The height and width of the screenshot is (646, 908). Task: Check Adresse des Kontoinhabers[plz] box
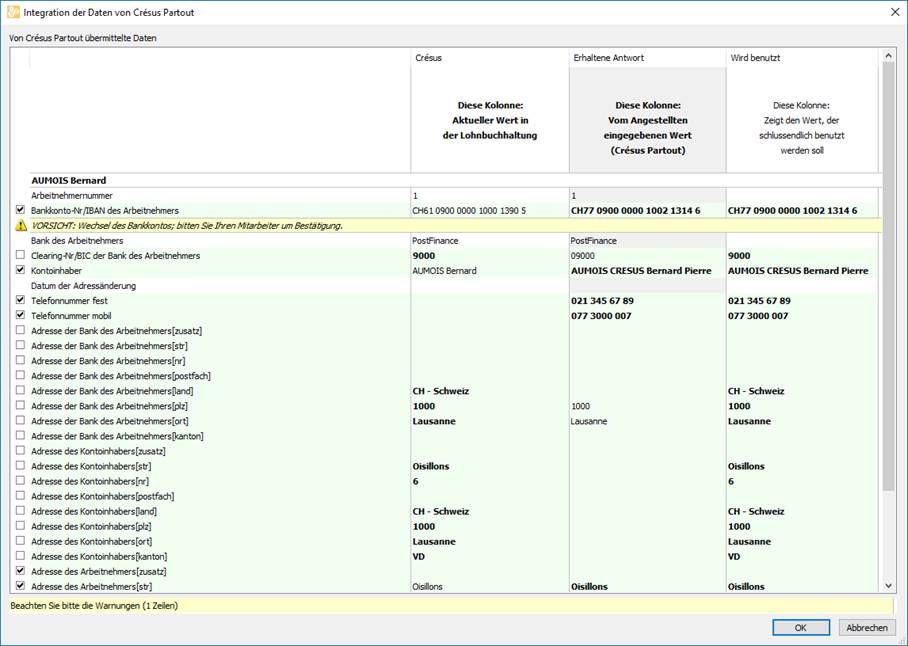20,526
